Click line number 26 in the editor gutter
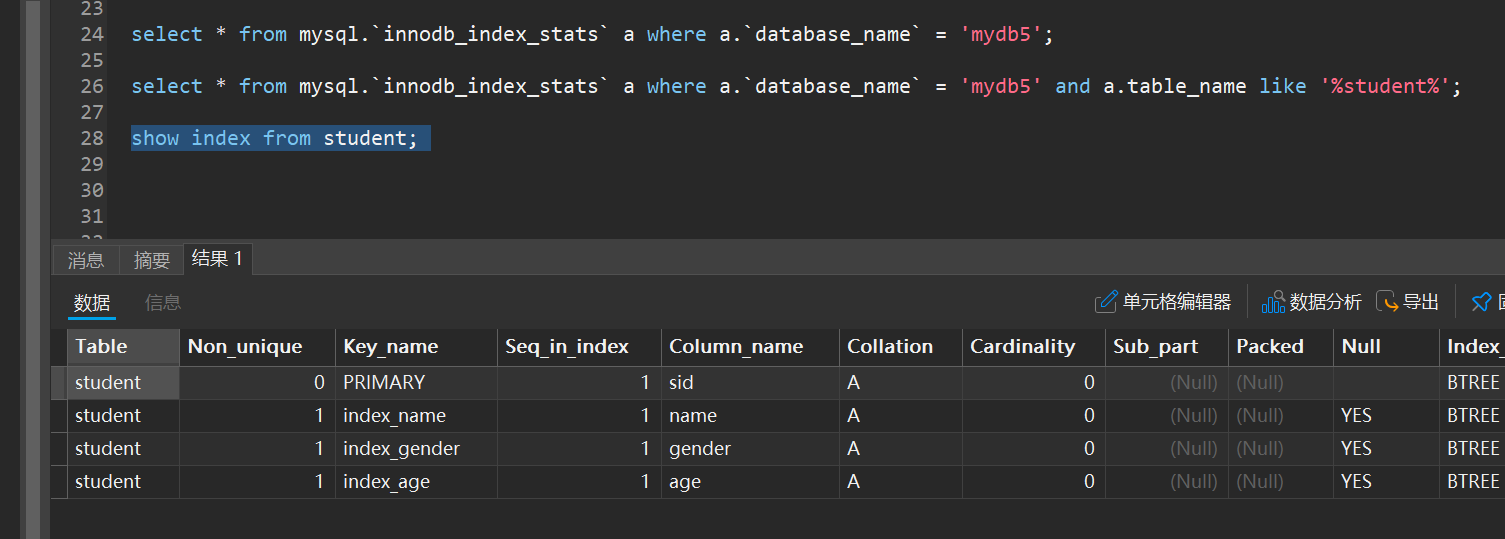Screen dimensions: 1505x539 [92, 86]
